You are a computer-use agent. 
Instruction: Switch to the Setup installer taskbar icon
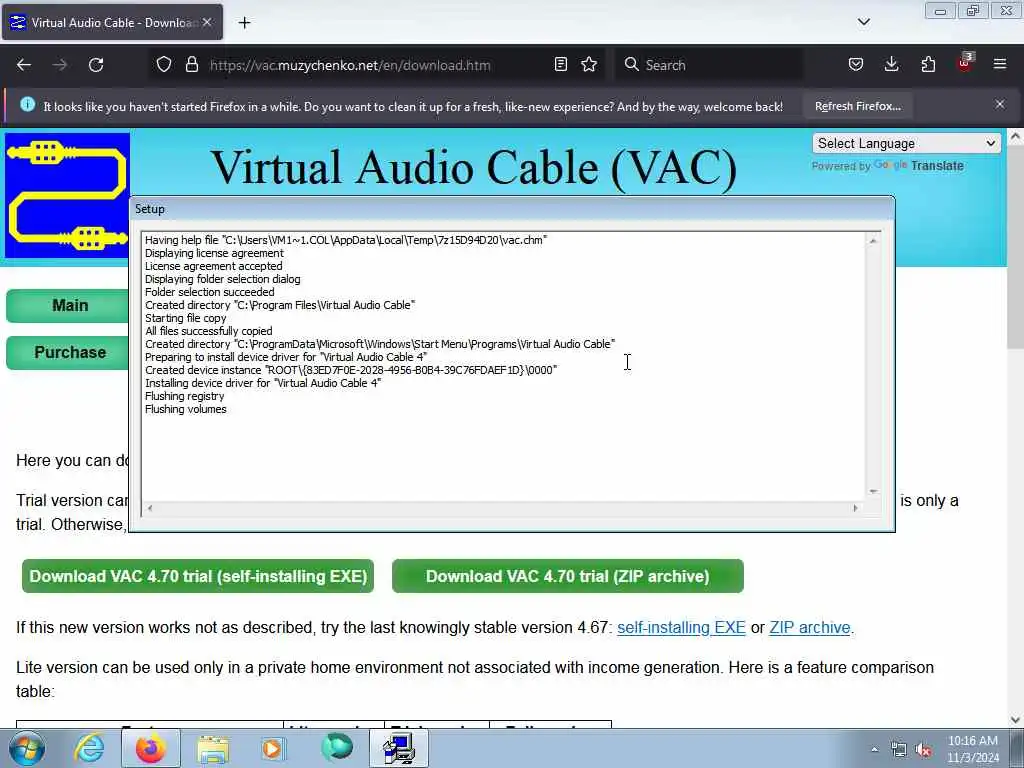[x=399, y=748]
